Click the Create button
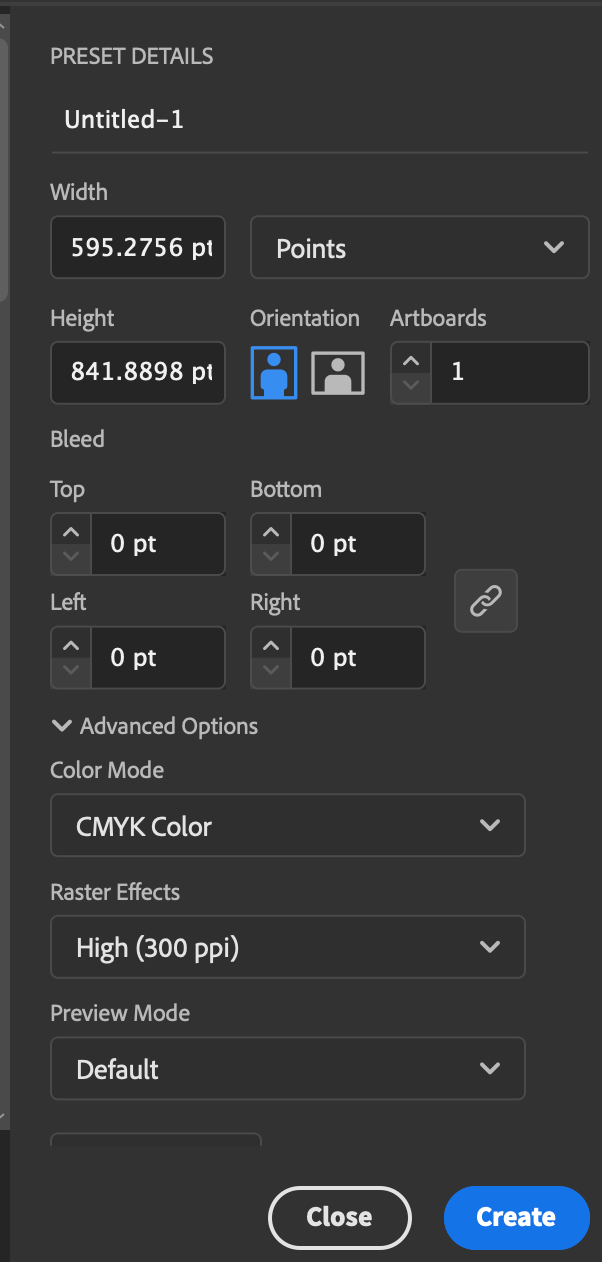 (x=516, y=1217)
